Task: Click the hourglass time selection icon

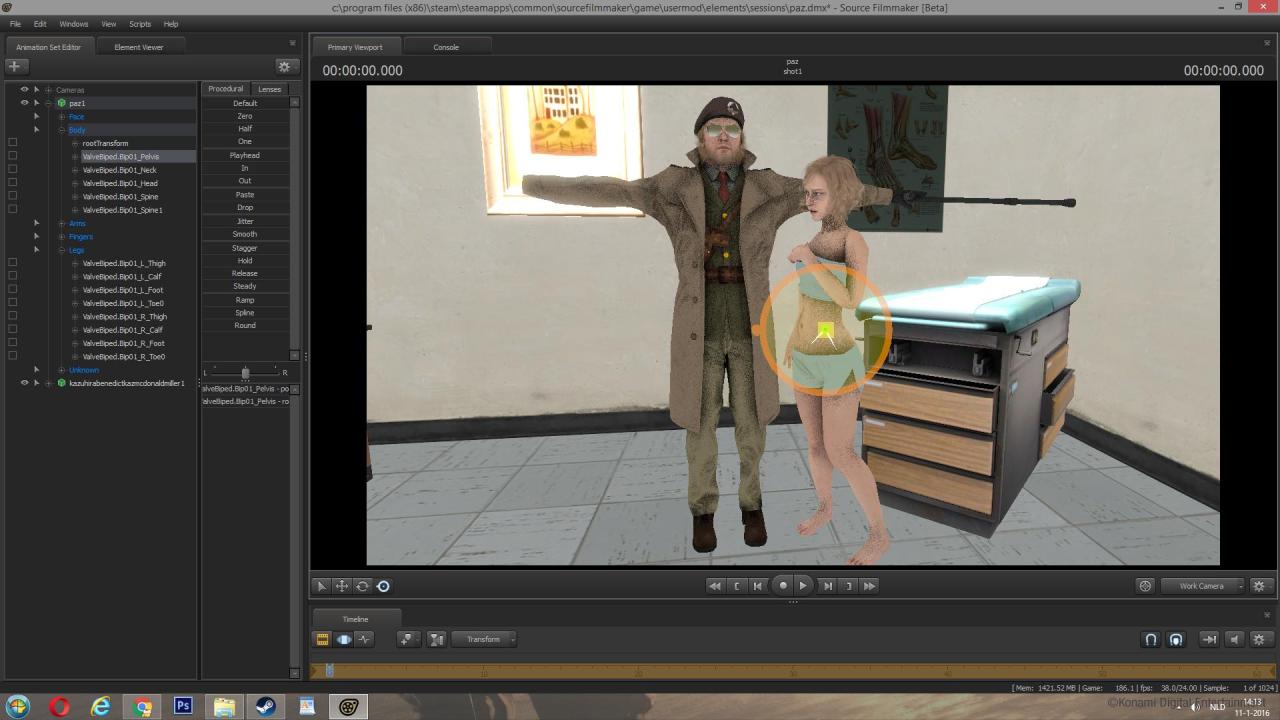Action: pos(436,639)
